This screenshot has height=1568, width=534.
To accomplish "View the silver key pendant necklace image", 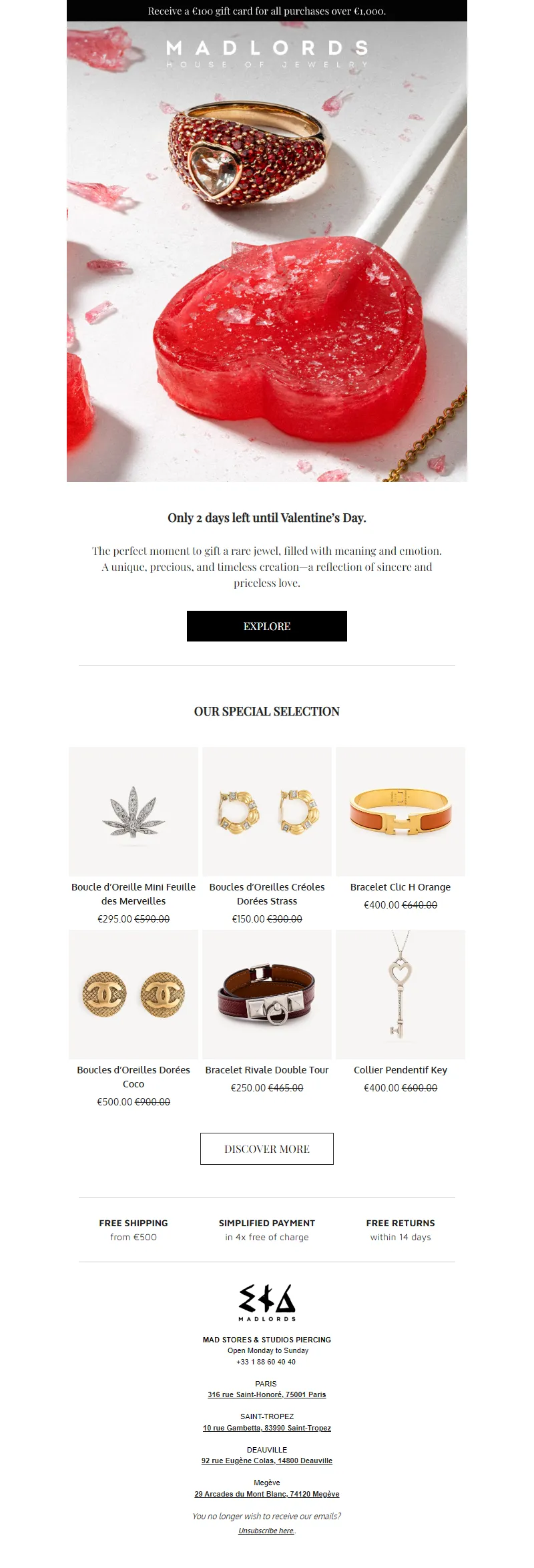I will click(x=400, y=994).
